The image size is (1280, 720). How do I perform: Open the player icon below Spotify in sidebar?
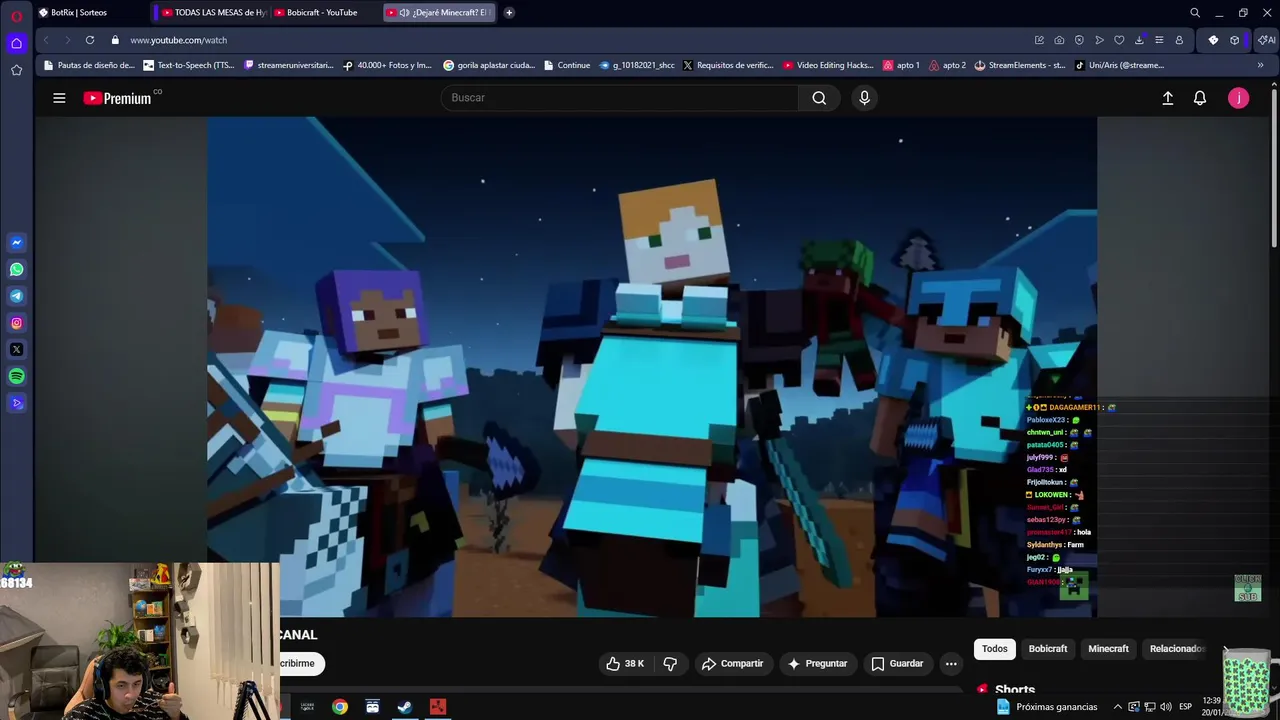(x=16, y=403)
